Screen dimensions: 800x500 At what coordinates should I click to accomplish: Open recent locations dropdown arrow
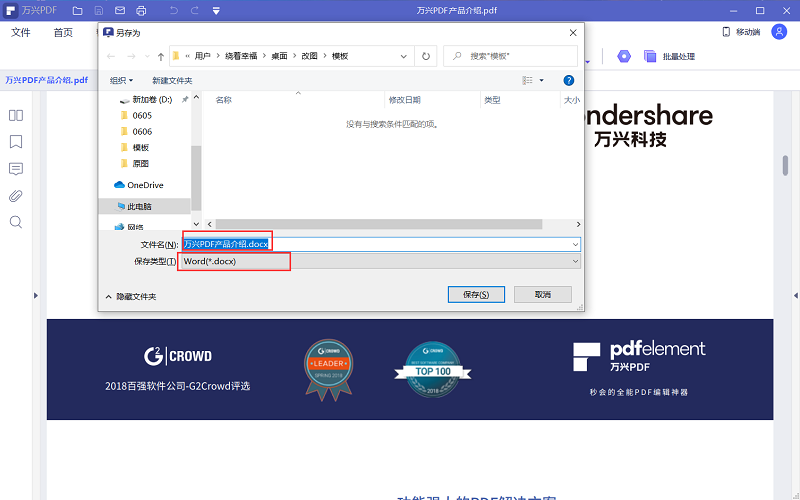[x=147, y=56]
